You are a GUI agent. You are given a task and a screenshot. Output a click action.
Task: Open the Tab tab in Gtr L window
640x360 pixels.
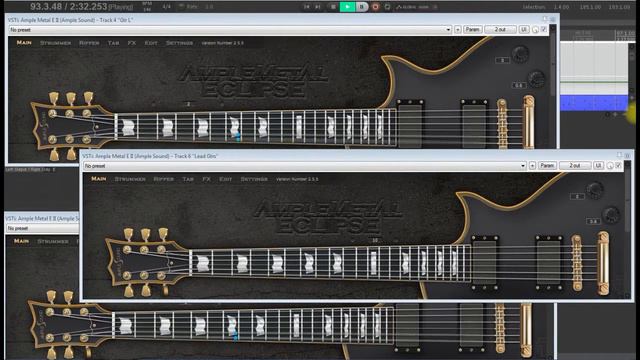(113, 42)
